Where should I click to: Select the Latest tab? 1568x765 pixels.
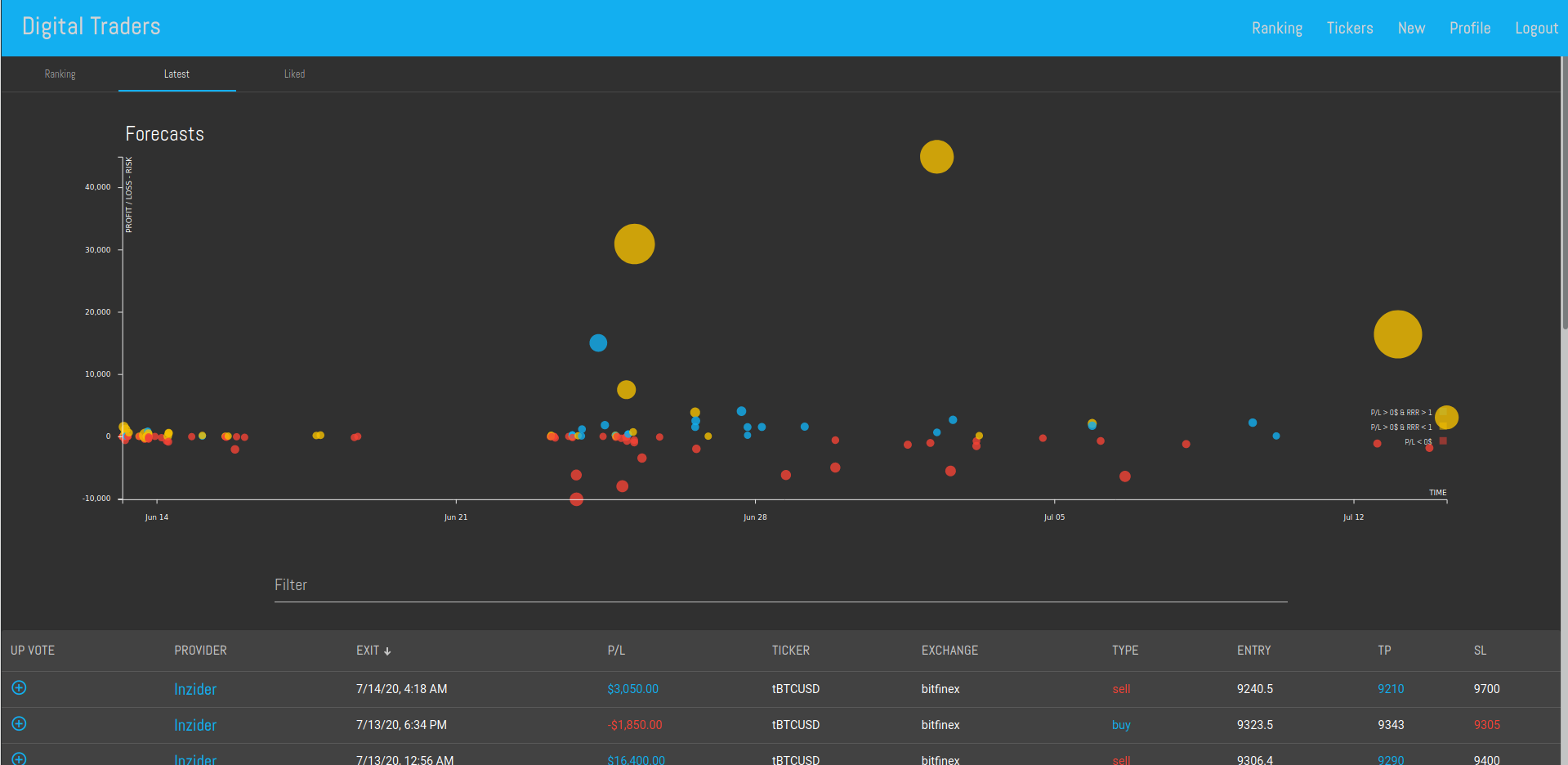(176, 74)
